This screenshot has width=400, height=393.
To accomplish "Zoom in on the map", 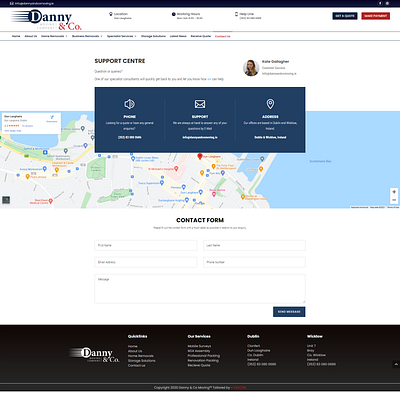I will (394, 192).
